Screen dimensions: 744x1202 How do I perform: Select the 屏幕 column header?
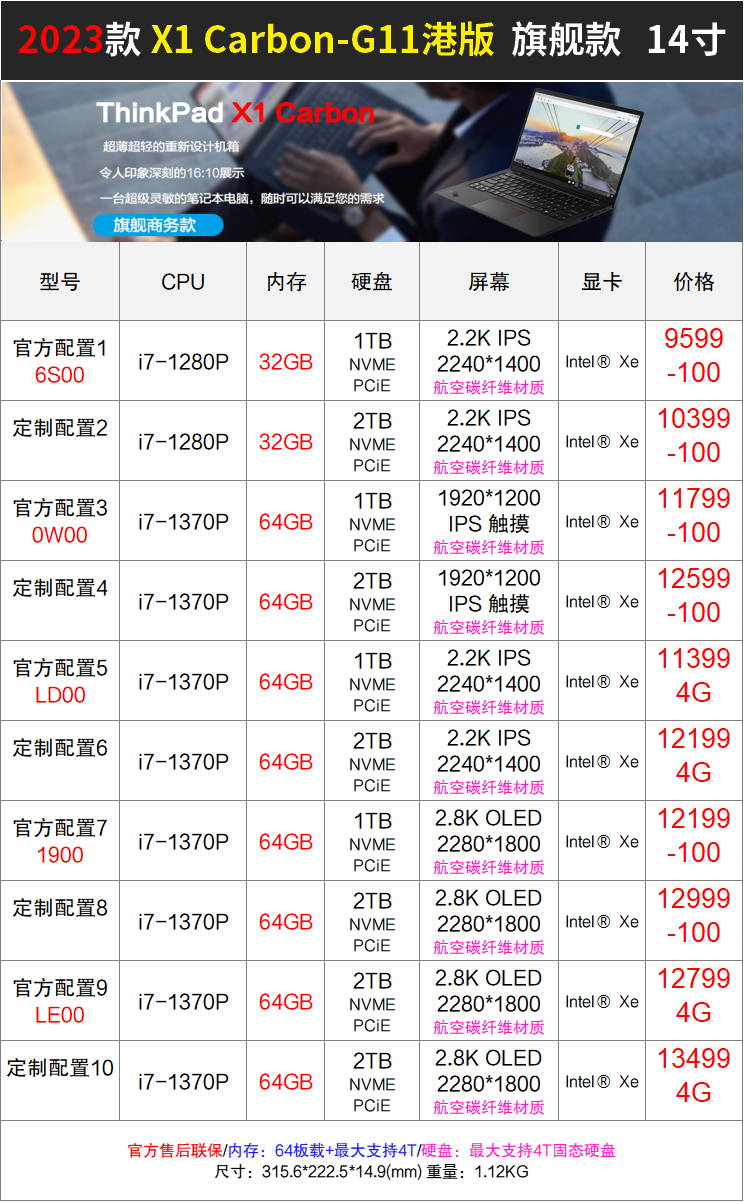tap(489, 282)
